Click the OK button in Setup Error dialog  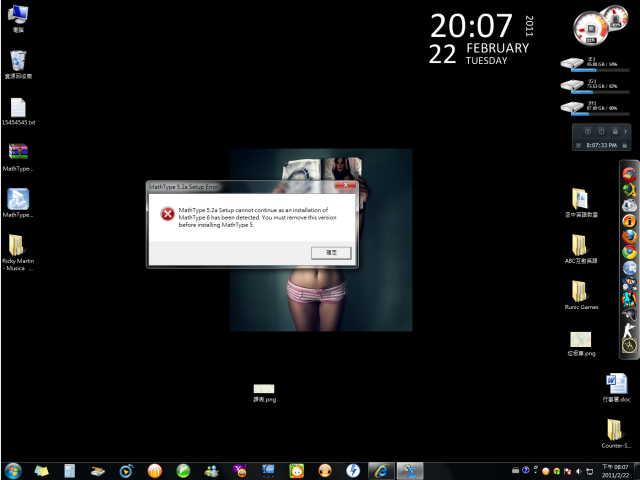[331, 253]
